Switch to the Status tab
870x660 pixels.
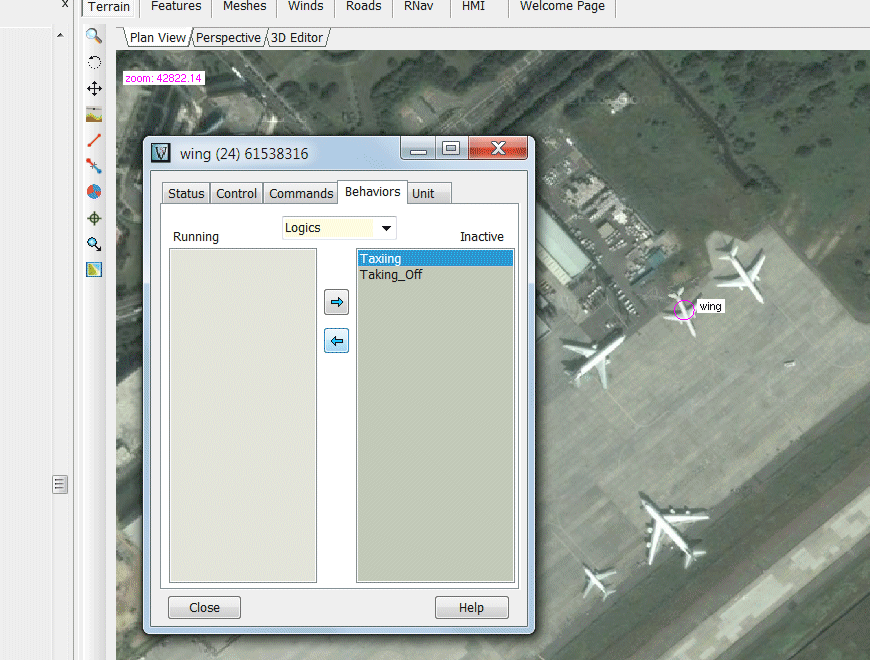pyautogui.click(x=186, y=194)
